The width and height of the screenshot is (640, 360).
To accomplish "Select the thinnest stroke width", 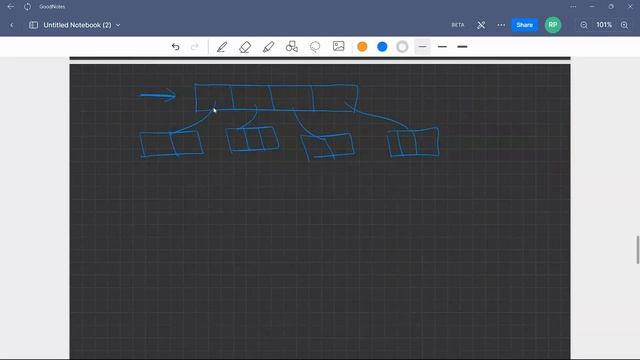I will 422,47.
